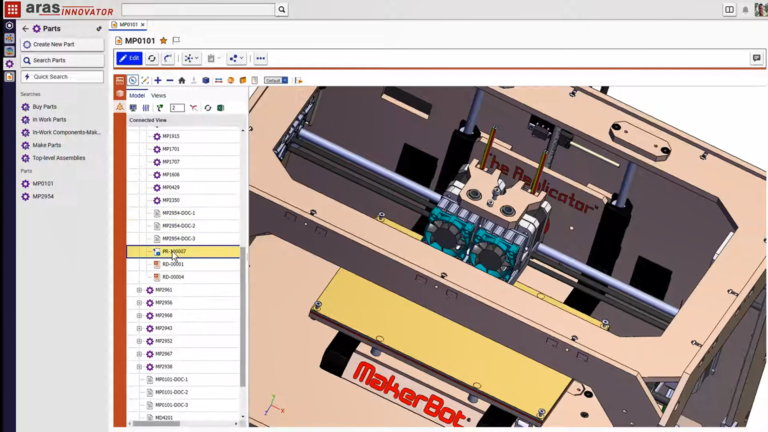Click the fit-to-window dashed icon

(145, 80)
